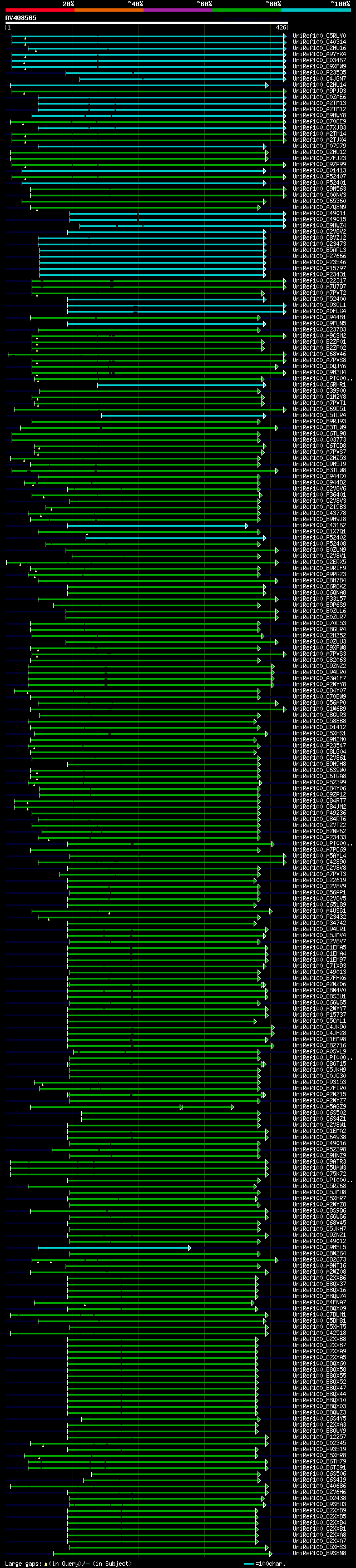Viewport: 356px width, 1568px height.
Task: Select UniRef100_P12257 label
Action: pyautogui.click(x=319, y=1437)
